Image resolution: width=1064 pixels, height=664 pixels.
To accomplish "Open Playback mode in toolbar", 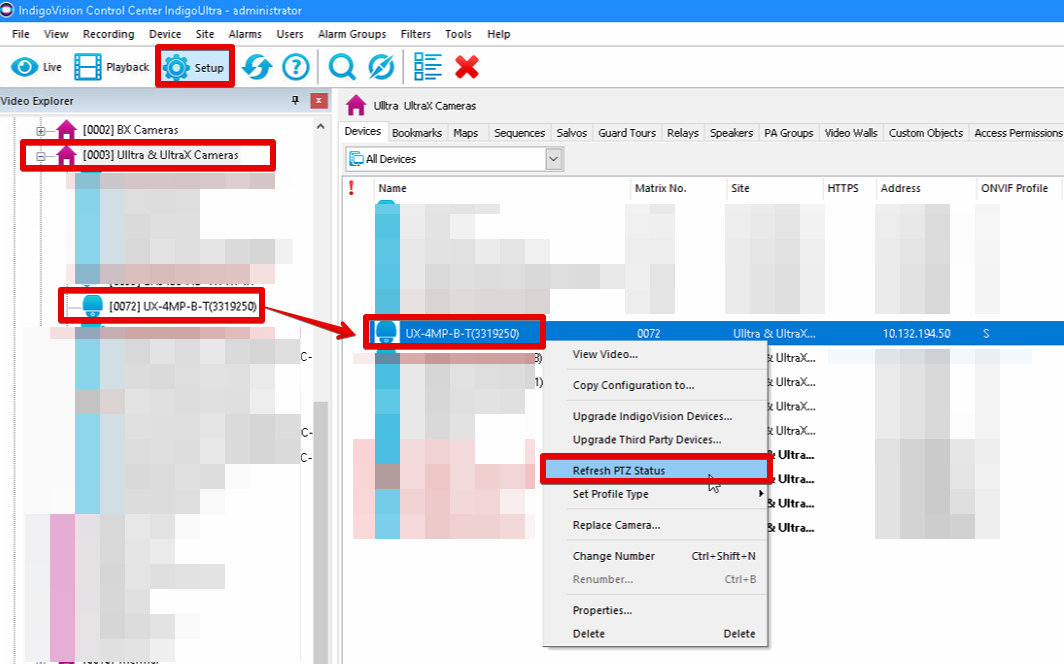I will (112, 67).
